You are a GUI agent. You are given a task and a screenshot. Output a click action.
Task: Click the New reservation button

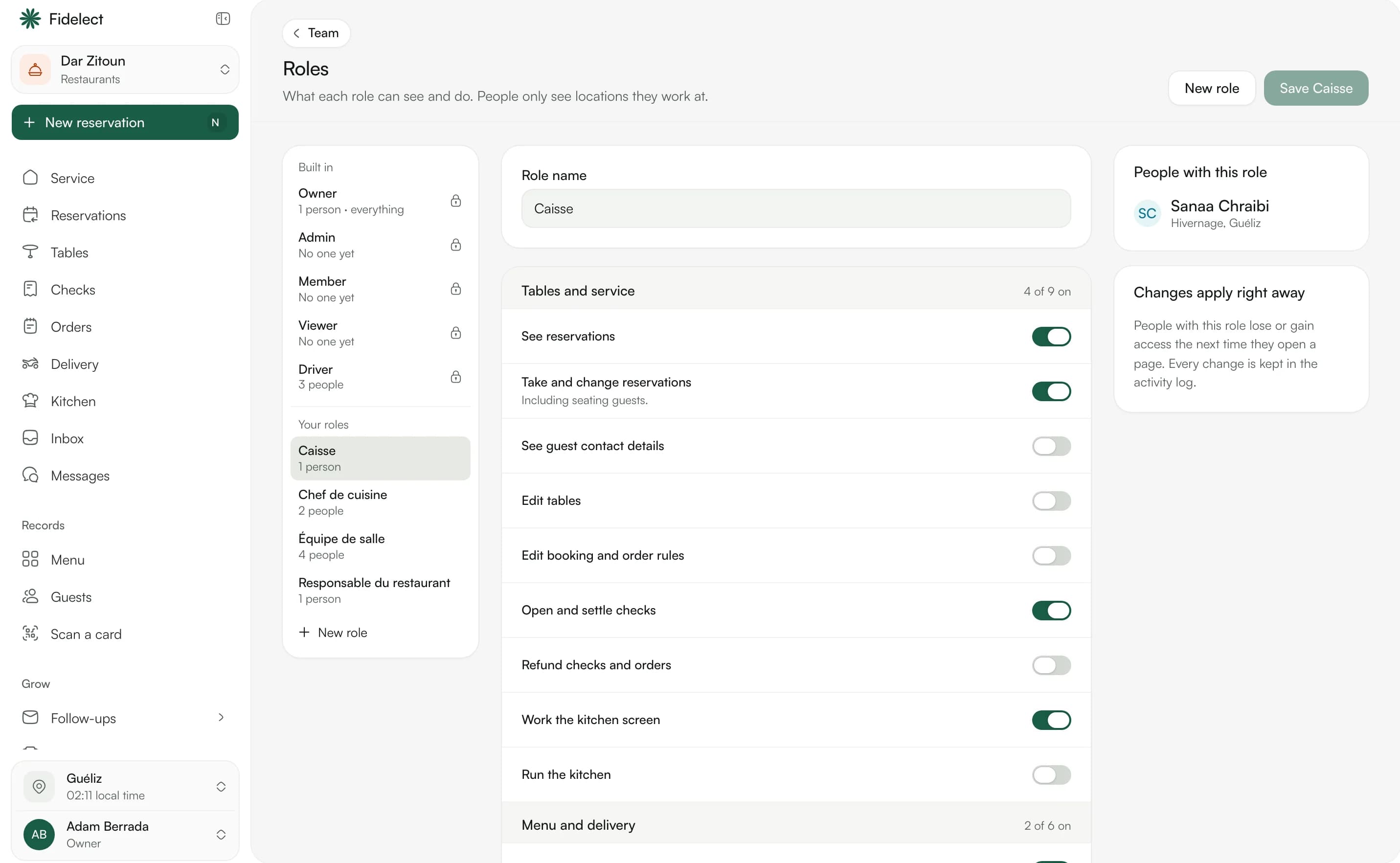(125, 122)
